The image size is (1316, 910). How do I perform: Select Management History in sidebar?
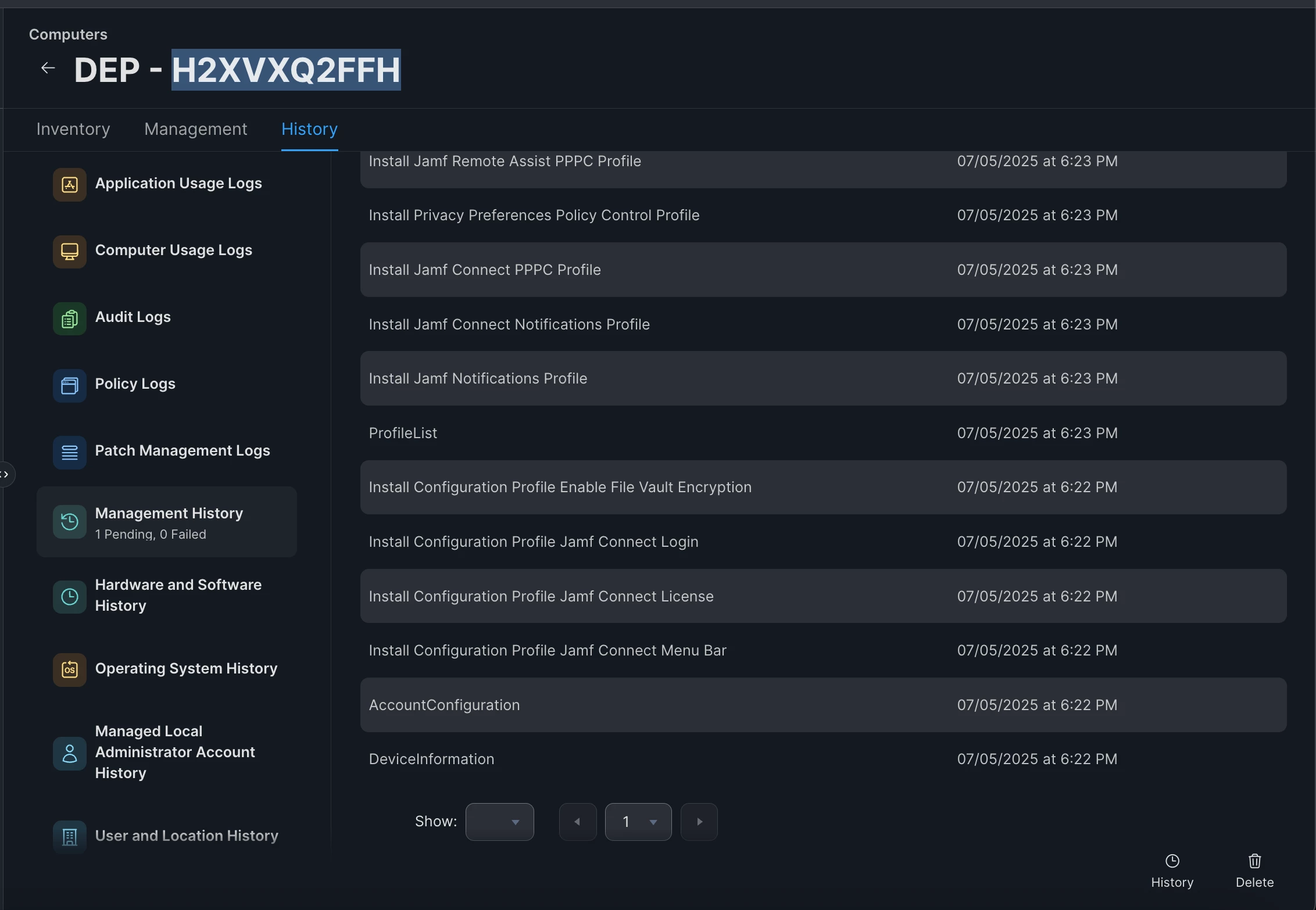[x=167, y=522]
